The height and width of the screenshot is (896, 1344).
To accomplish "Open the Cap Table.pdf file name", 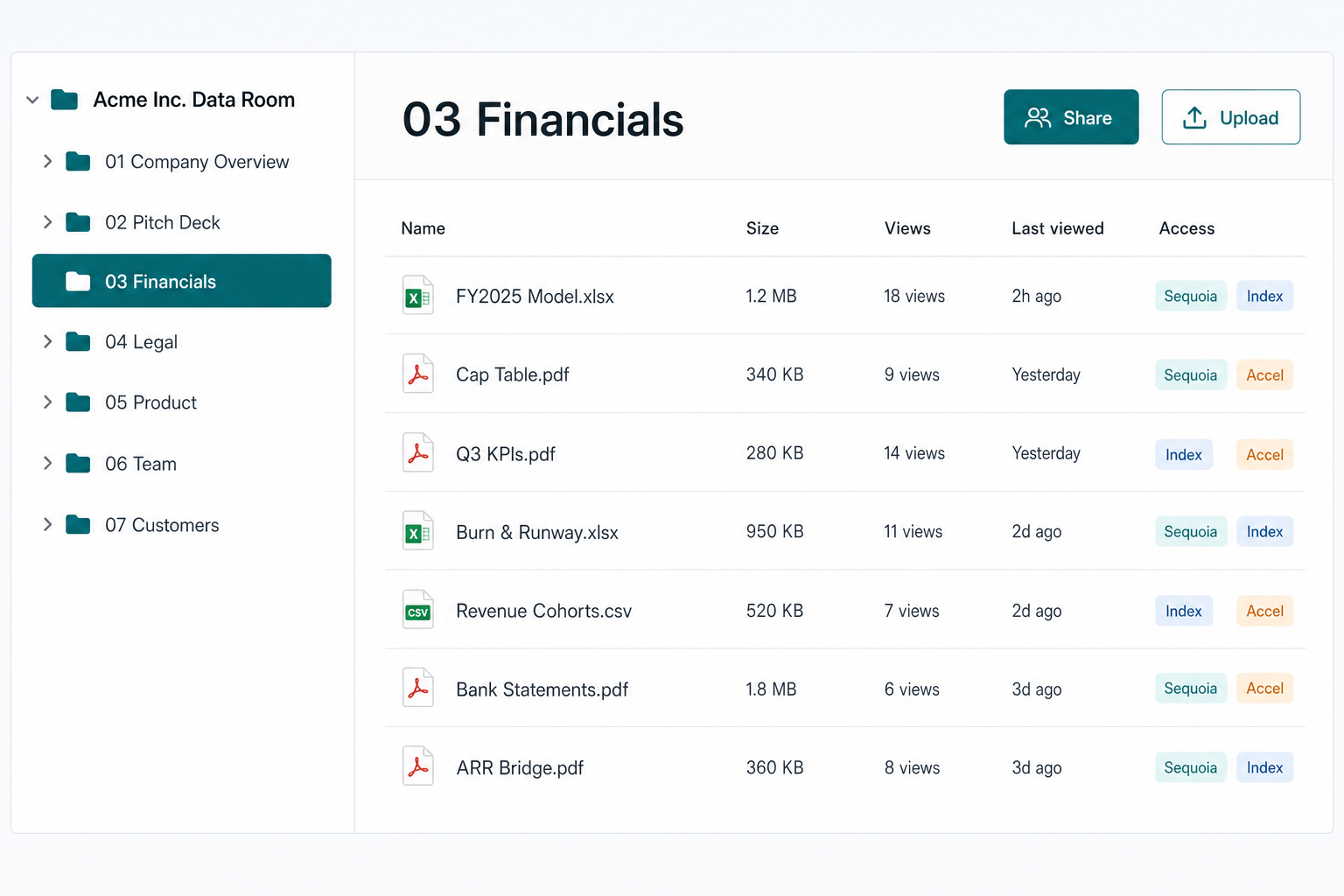I will (512, 374).
